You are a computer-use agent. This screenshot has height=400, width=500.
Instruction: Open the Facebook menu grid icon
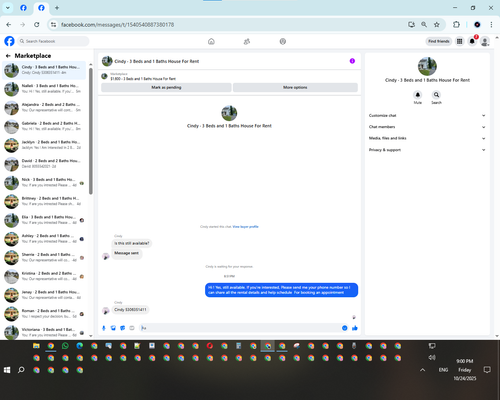pos(459,41)
